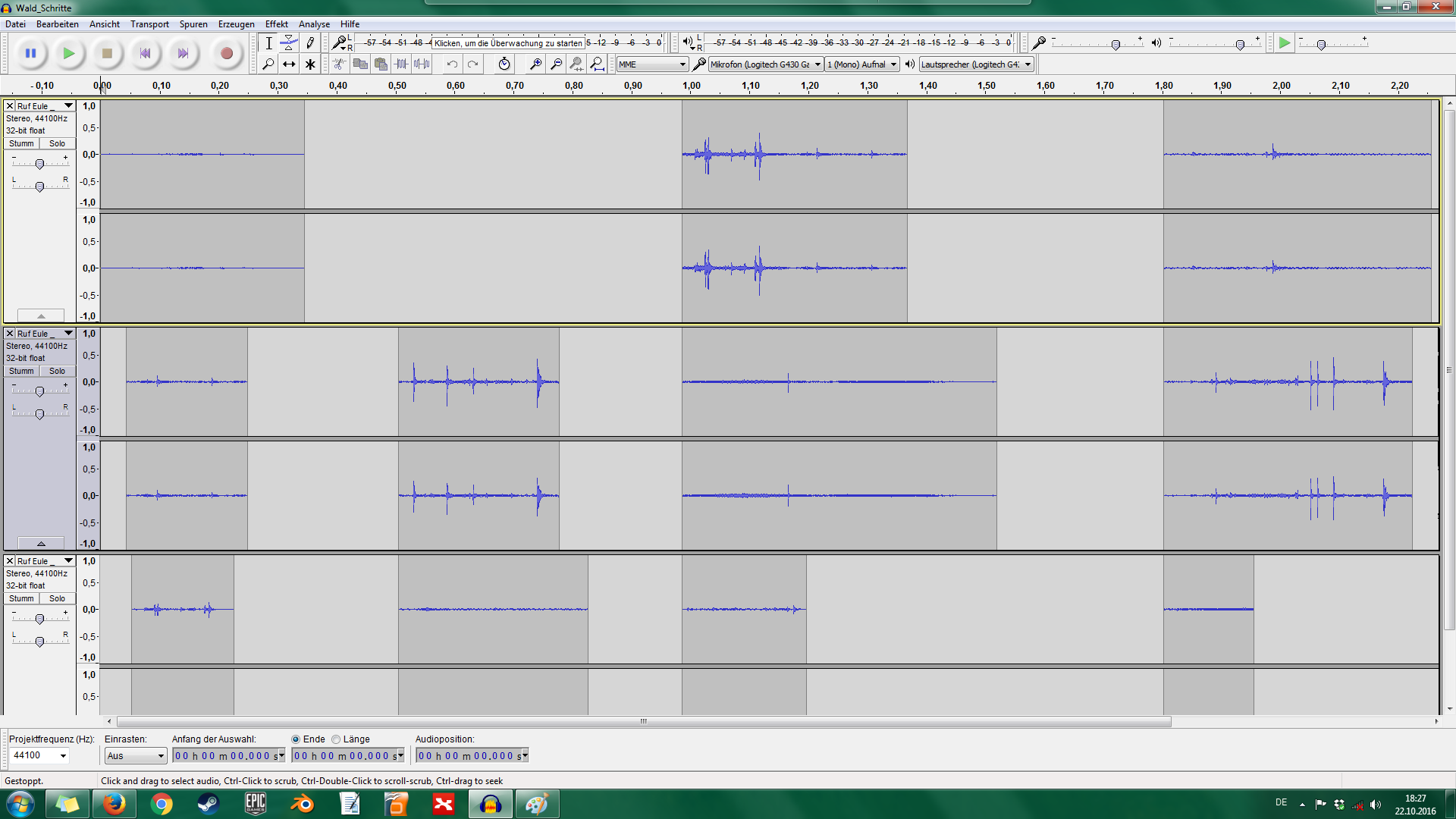
Task: Open the Effekt menu
Action: click(x=276, y=24)
